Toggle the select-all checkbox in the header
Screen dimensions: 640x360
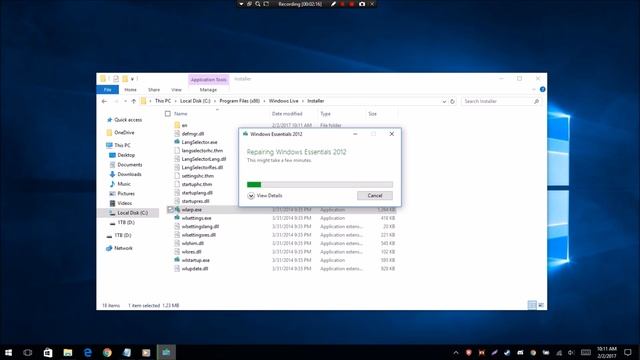point(168,113)
